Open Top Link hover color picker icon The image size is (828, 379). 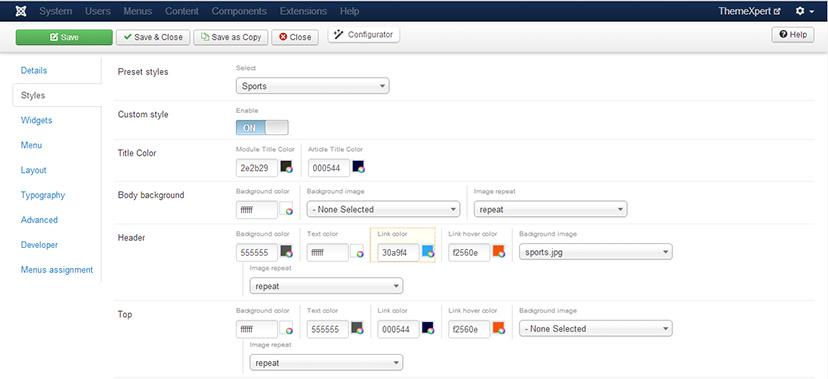(x=498, y=329)
